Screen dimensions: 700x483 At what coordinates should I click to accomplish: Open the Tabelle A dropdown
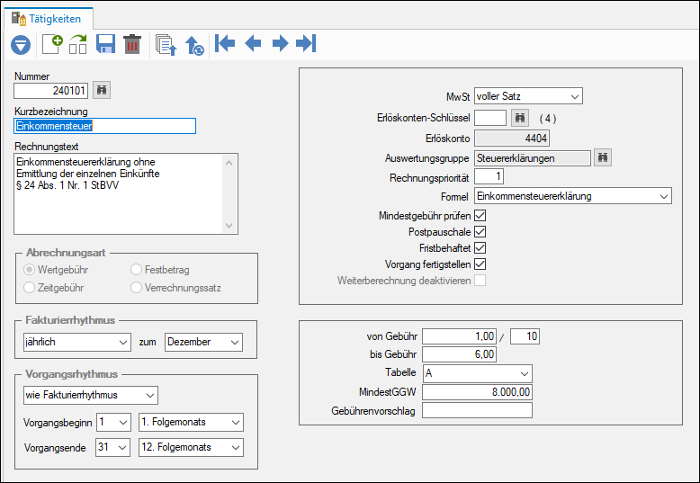pos(478,373)
